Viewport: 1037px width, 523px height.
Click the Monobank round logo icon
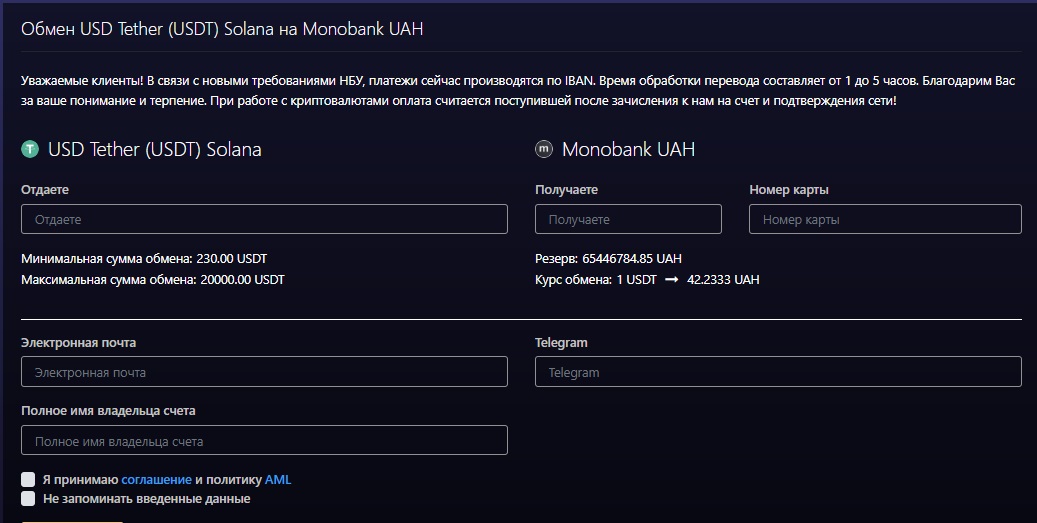[x=544, y=149]
